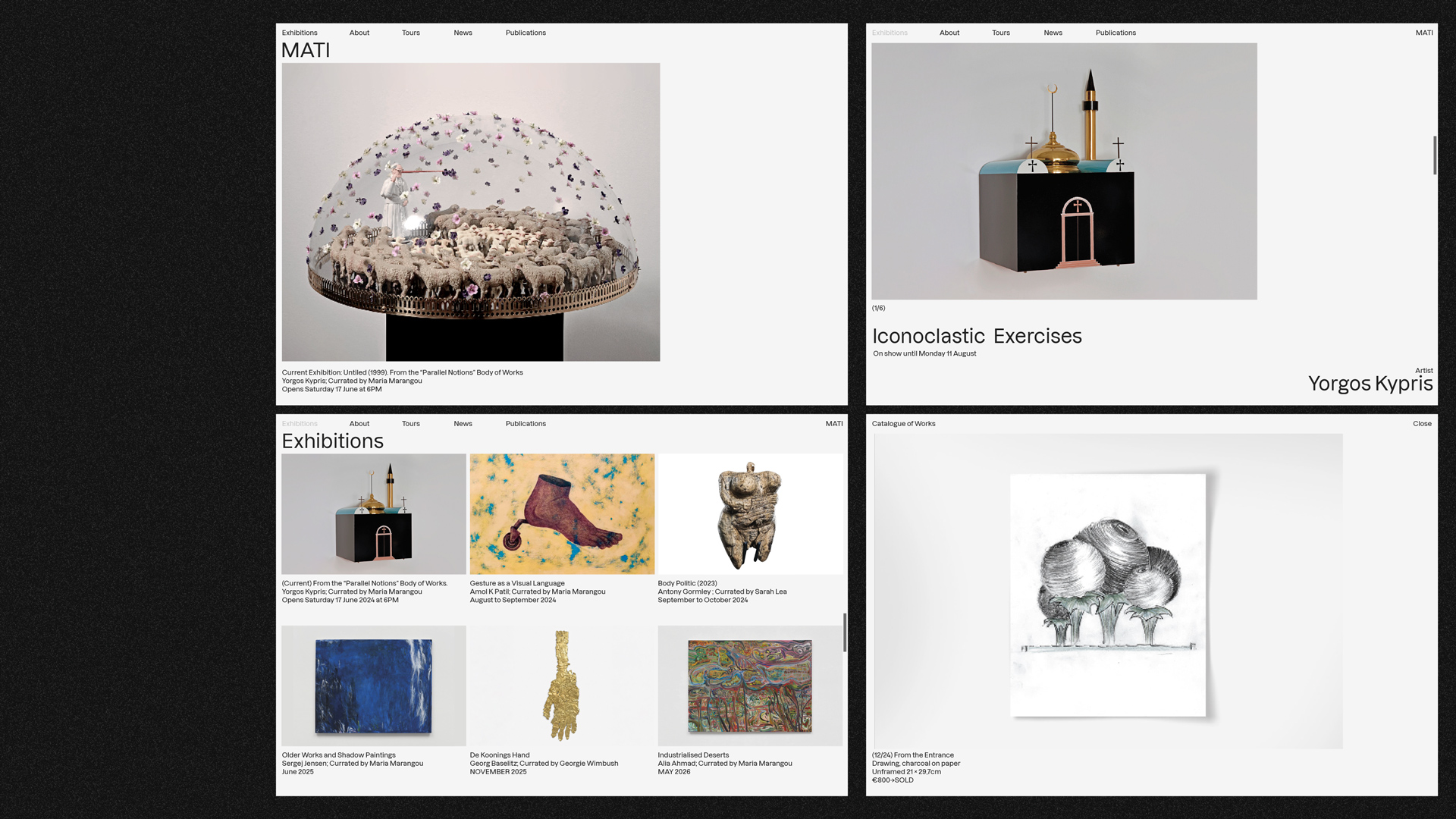Open De Koonings Hand gold sculpture thumbnail
The width and height of the screenshot is (1456, 819).
pos(562,686)
